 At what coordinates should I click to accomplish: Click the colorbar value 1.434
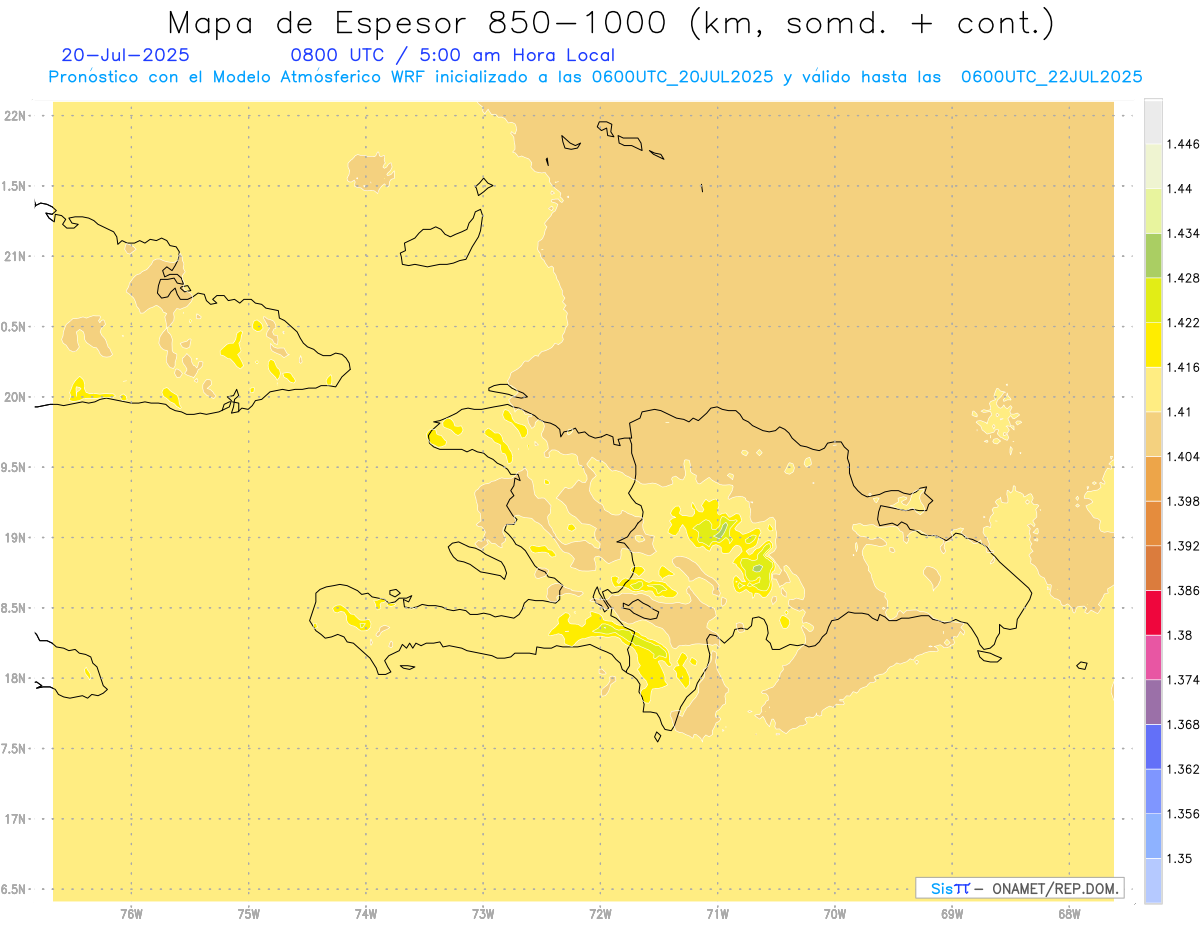1184,233
